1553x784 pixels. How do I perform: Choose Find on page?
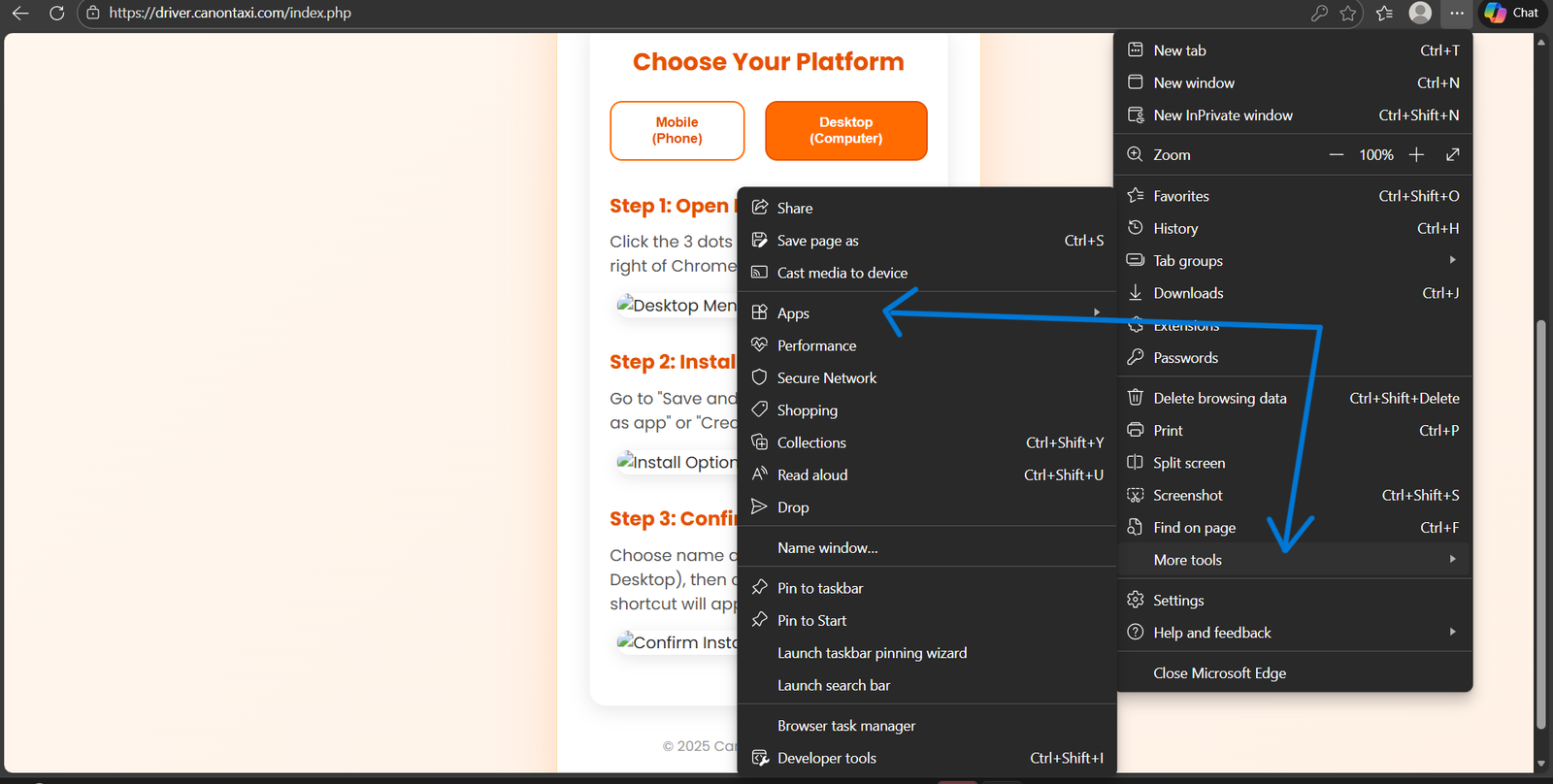pyautogui.click(x=1294, y=528)
